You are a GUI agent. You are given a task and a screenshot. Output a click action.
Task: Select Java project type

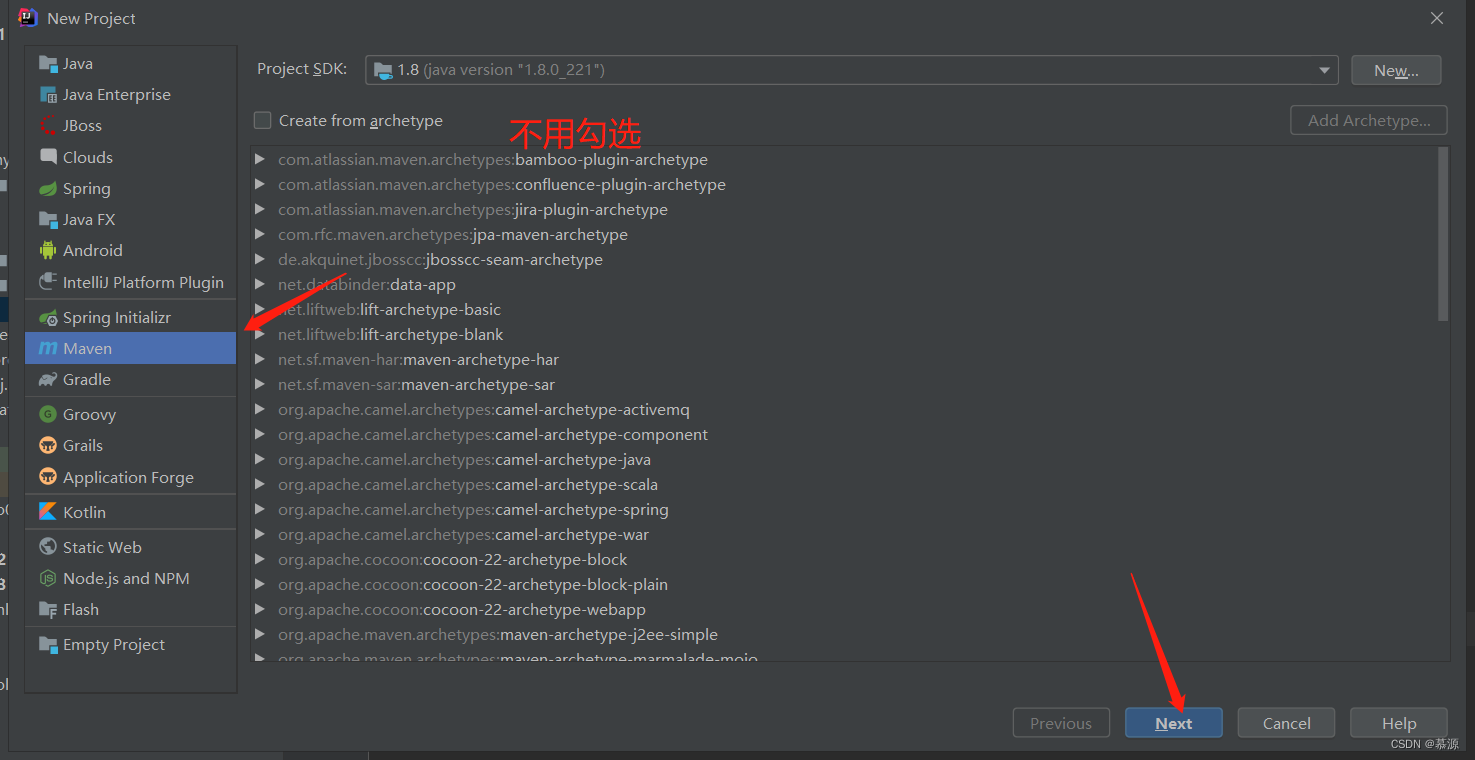pos(131,64)
